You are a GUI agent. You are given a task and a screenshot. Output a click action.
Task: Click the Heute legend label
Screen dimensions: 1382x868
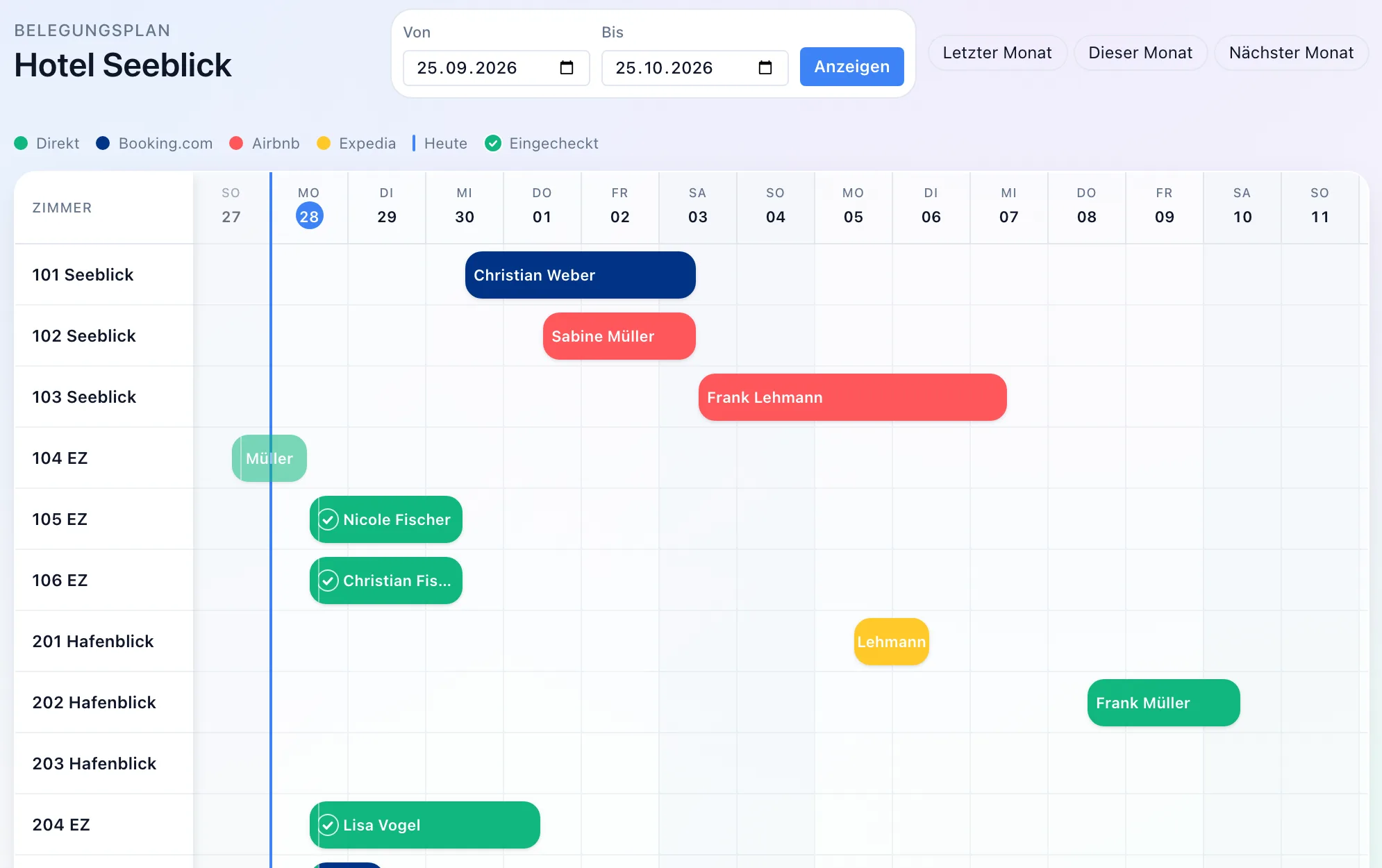point(446,143)
